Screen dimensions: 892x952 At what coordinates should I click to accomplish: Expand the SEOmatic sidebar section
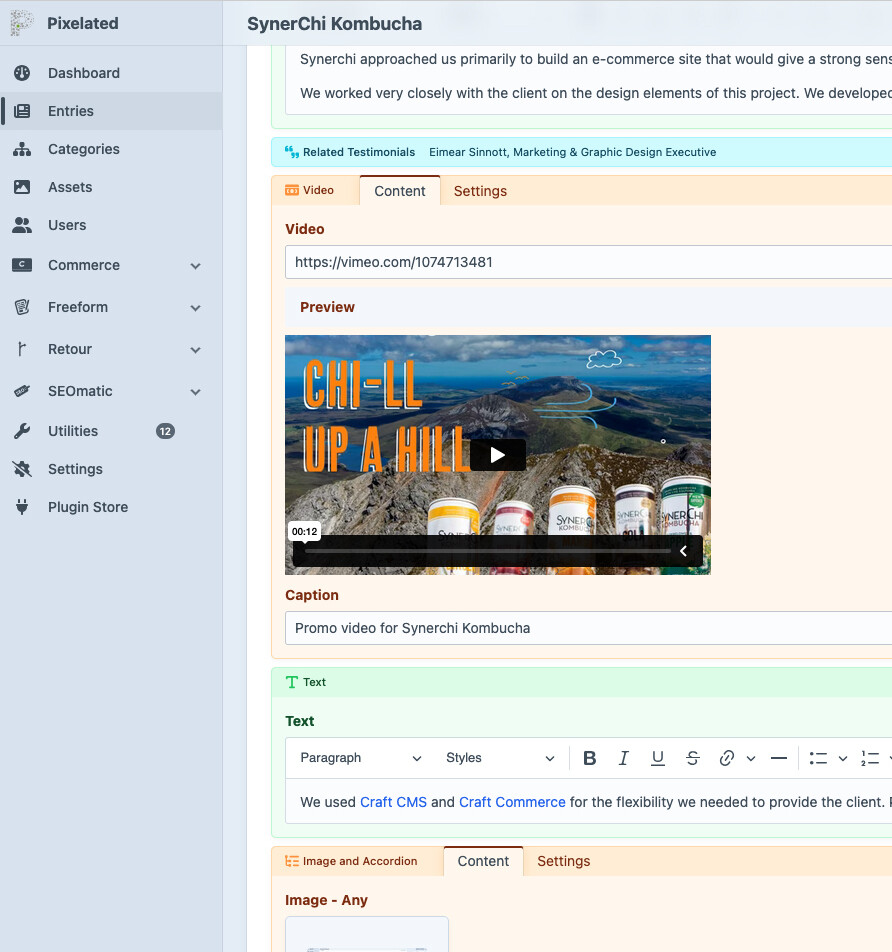(196, 392)
